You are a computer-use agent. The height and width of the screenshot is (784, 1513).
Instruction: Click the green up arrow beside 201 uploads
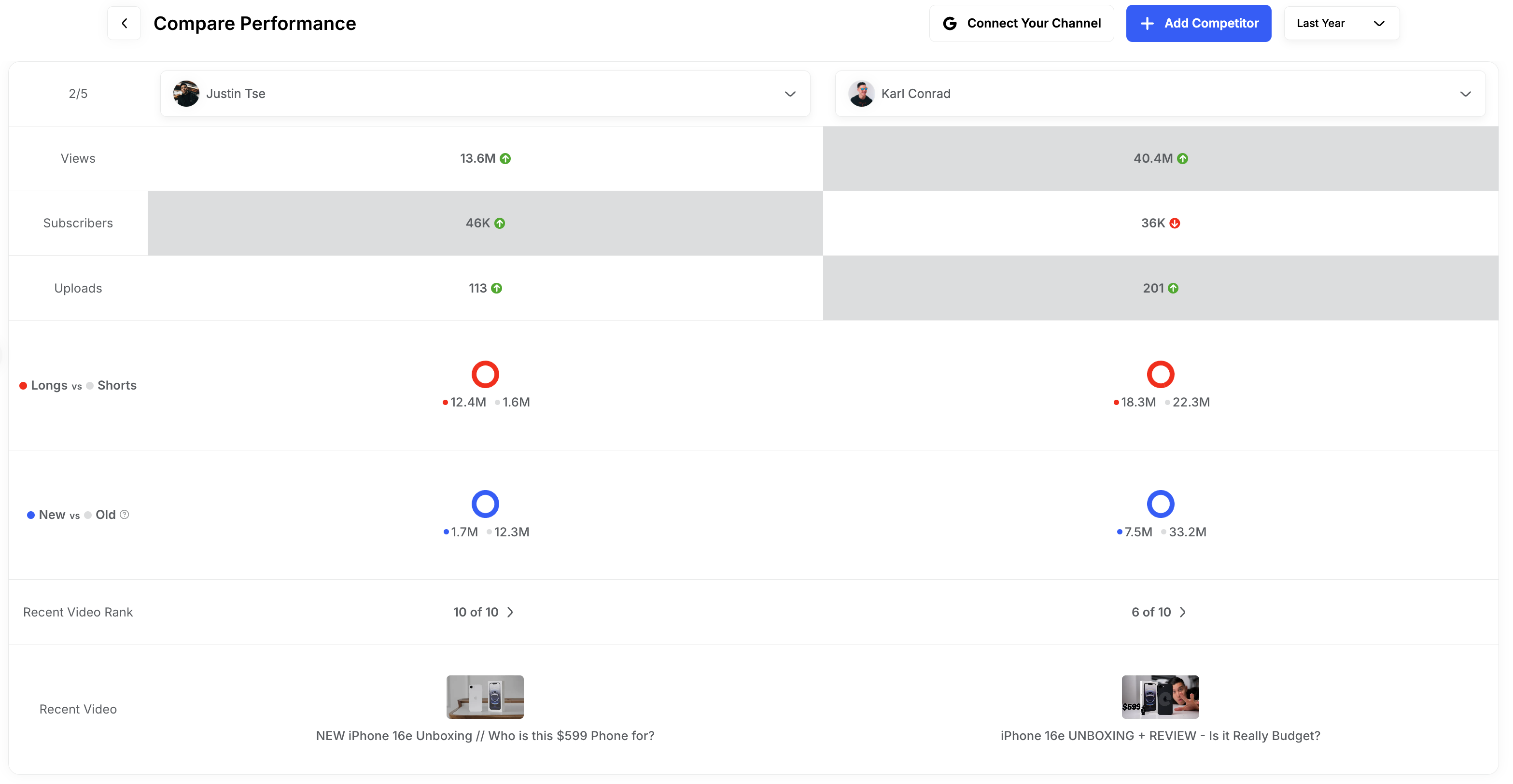coord(1173,288)
